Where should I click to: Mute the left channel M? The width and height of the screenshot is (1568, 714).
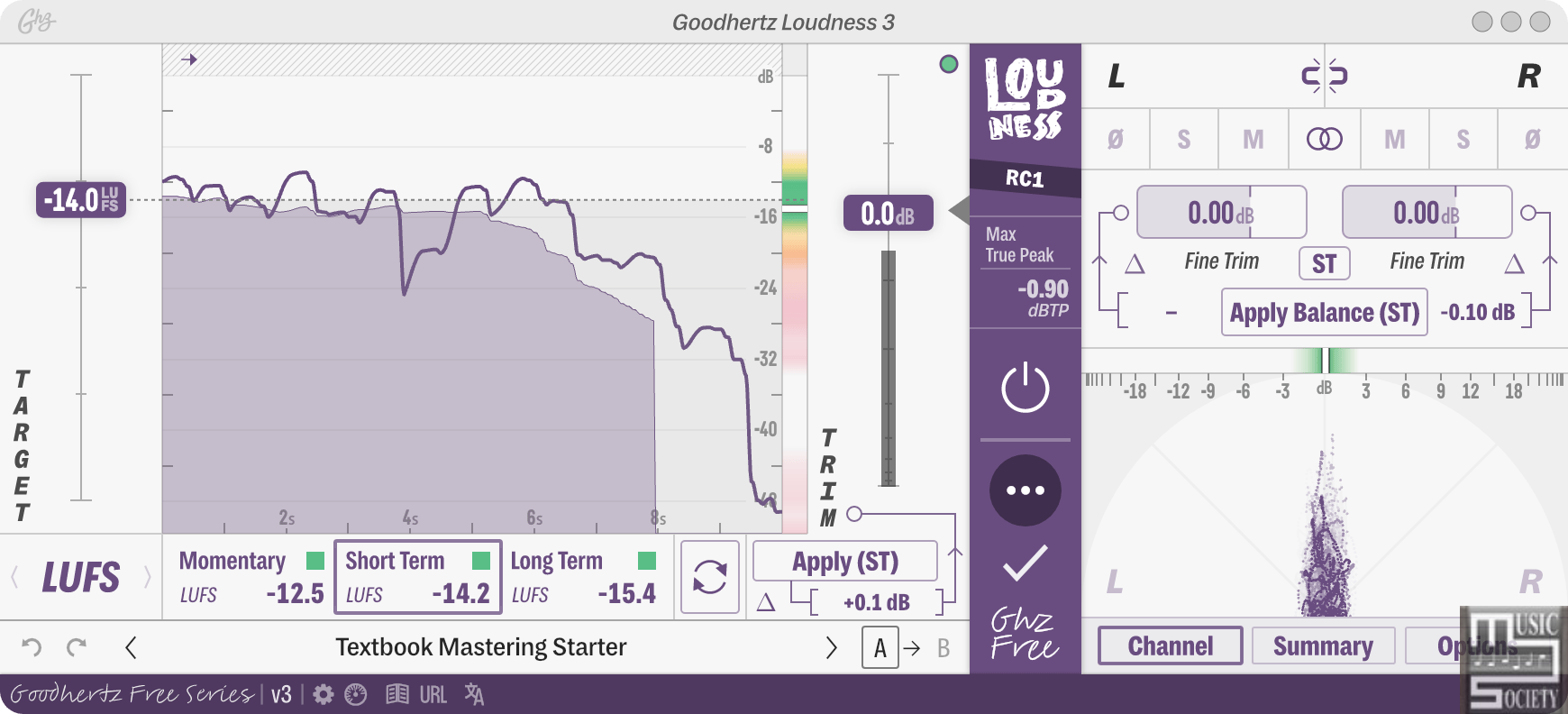[1253, 139]
